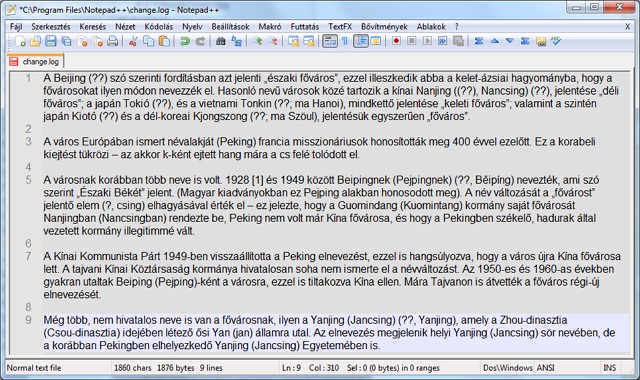Click the Find and Replace icon
640x380 pixels.
click(236, 41)
